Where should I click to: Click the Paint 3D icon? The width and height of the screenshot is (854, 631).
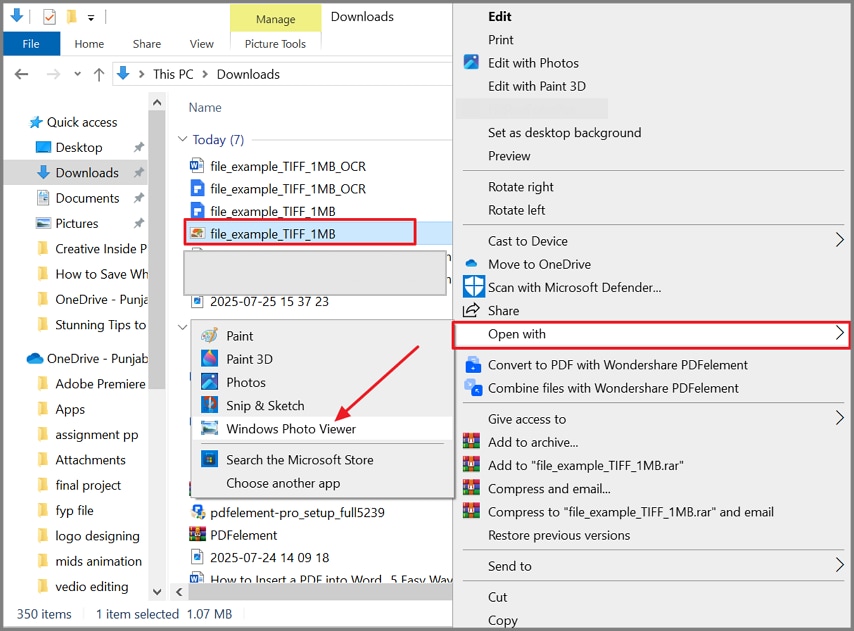point(209,358)
